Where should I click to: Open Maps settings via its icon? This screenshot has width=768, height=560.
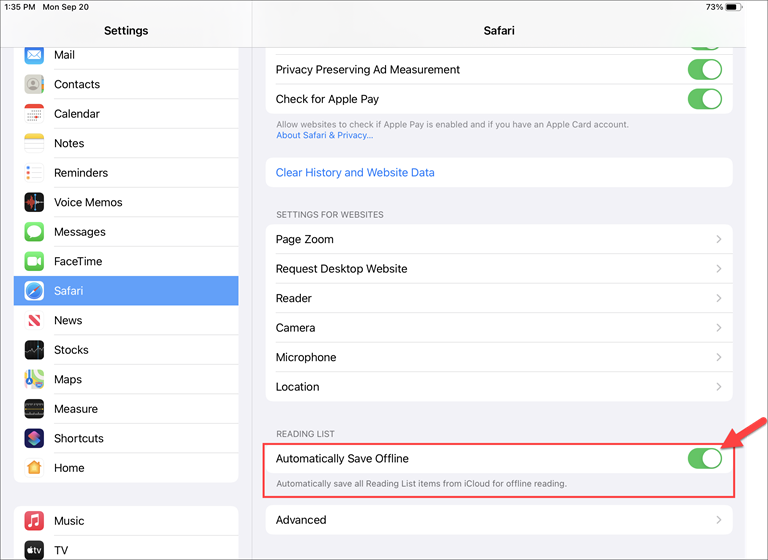click(x=35, y=379)
